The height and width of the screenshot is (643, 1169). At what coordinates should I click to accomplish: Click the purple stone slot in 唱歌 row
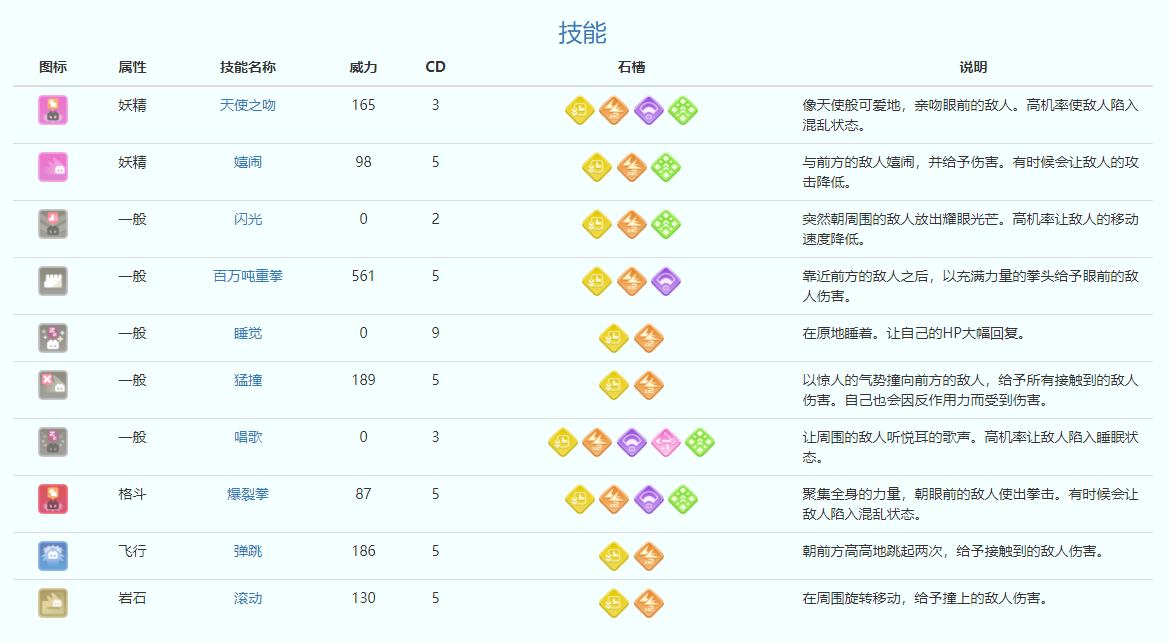[x=631, y=442]
